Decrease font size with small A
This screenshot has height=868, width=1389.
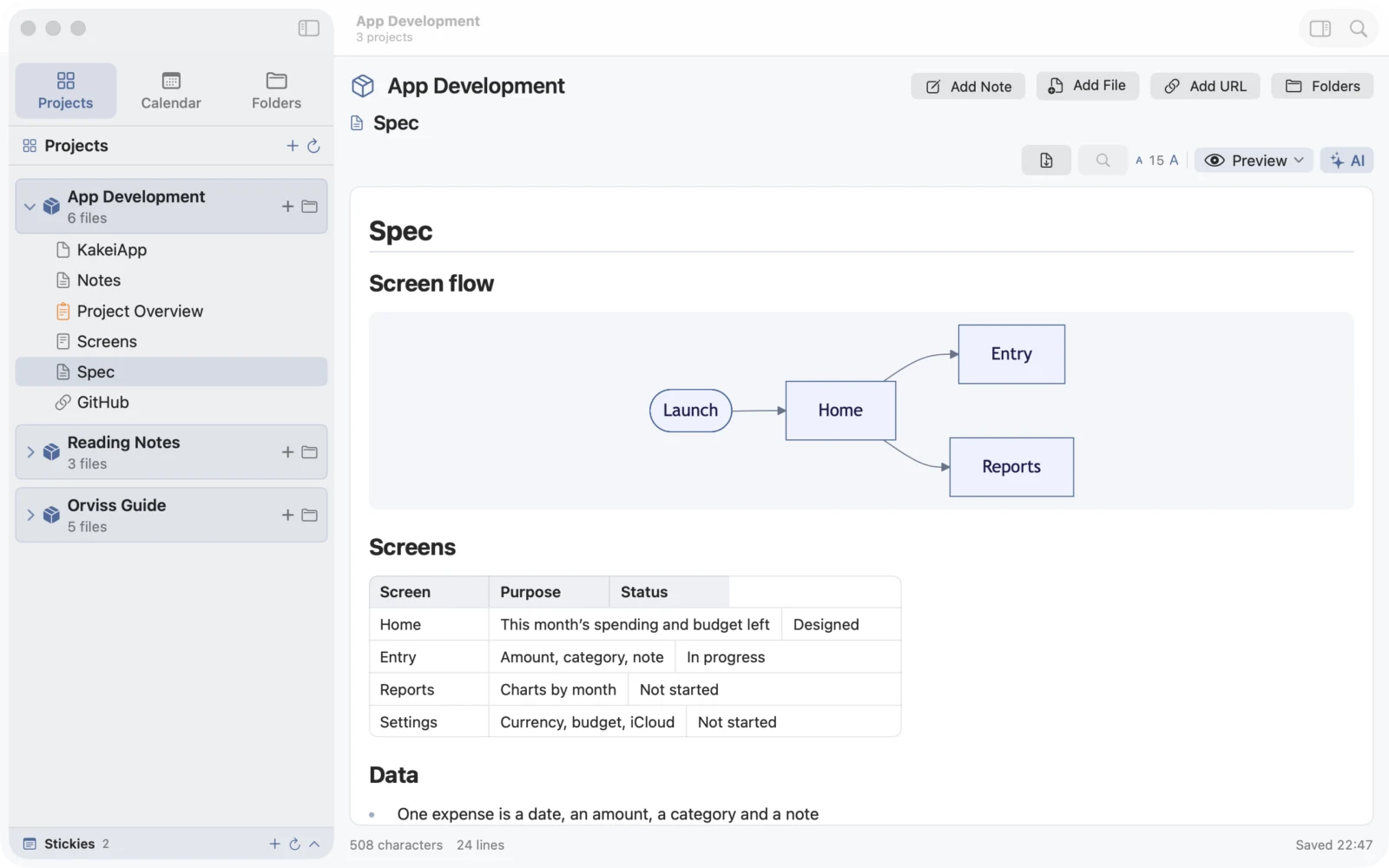coord(1139,161)
